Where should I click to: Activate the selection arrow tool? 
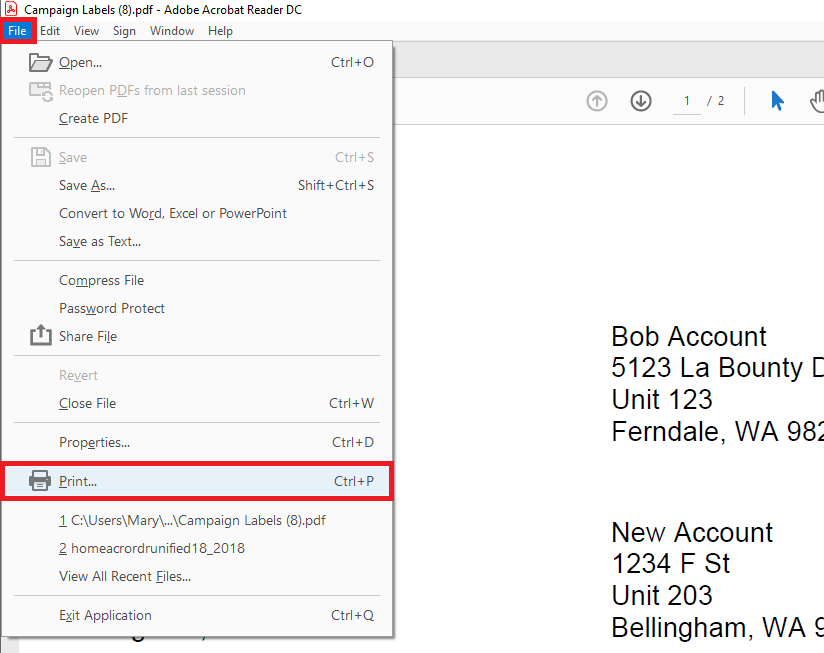pyautogui.click(x=777, y=101)
